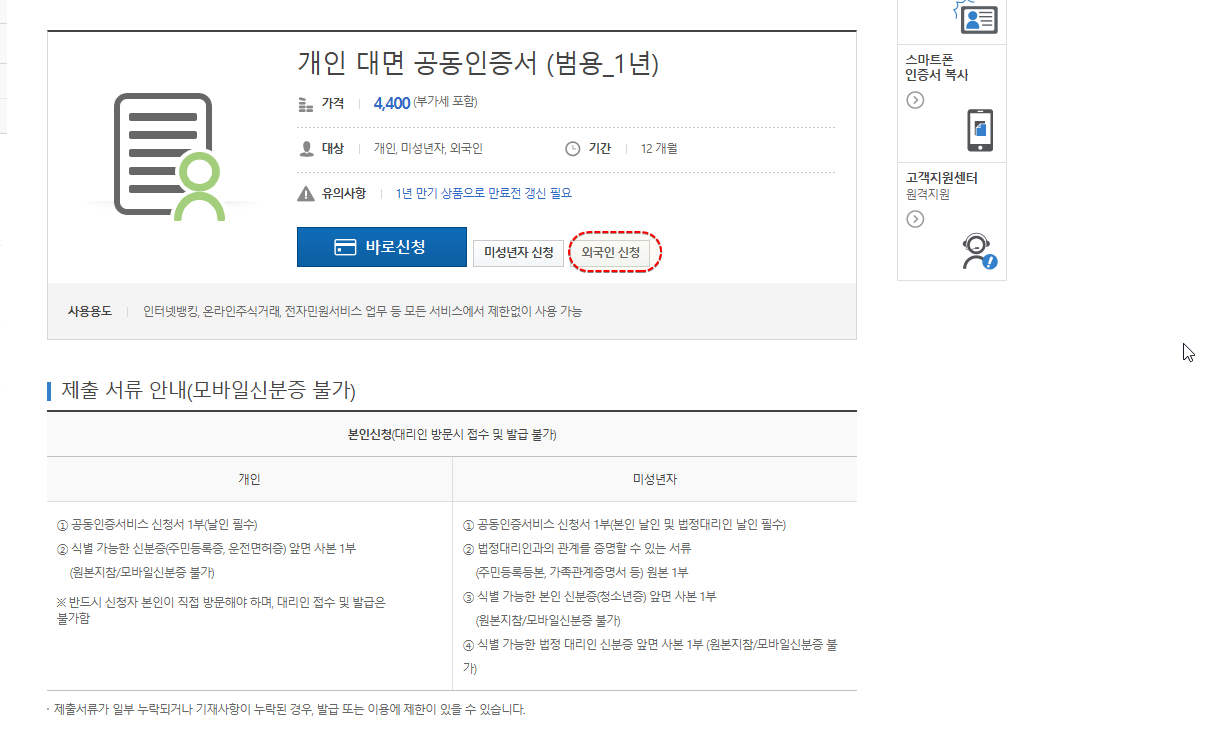The width and height of the screenshot is (1226, 740).
Task: Click the 개인 대면 공동인증서 product title
Action: click(x=478, y=63)
